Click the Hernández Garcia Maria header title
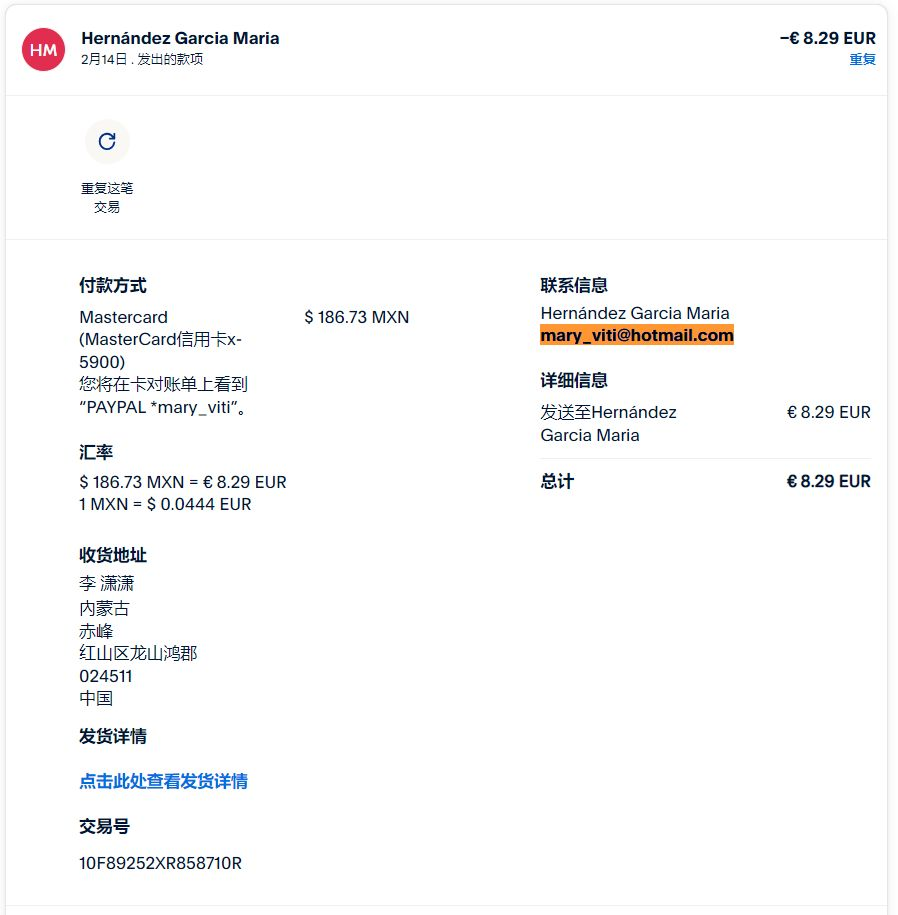Screen dimensions: 898x915 coord(180,38)
